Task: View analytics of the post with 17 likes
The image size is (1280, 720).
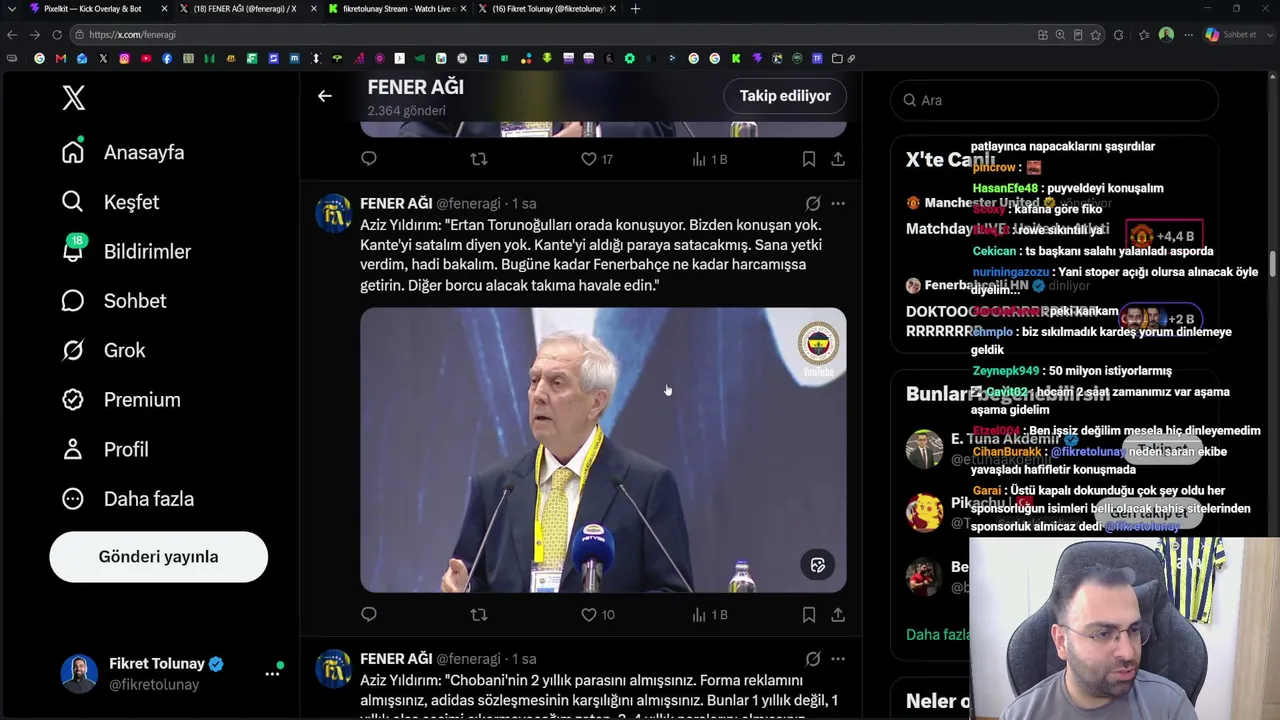Action: tap(710, 159)
